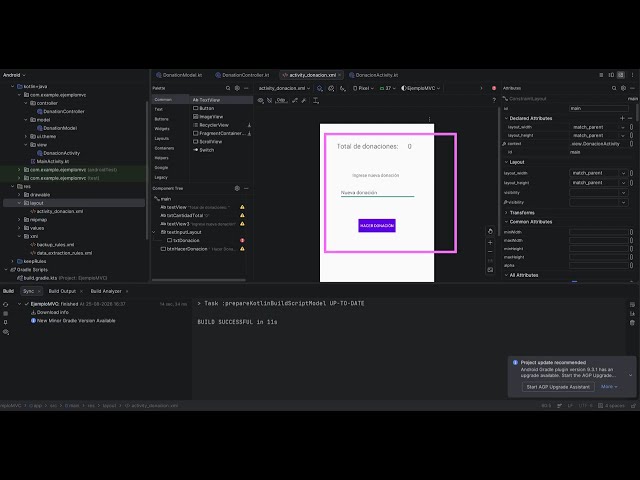
Task: Open the Attributes panel settings gear
Action: (623, 88)
